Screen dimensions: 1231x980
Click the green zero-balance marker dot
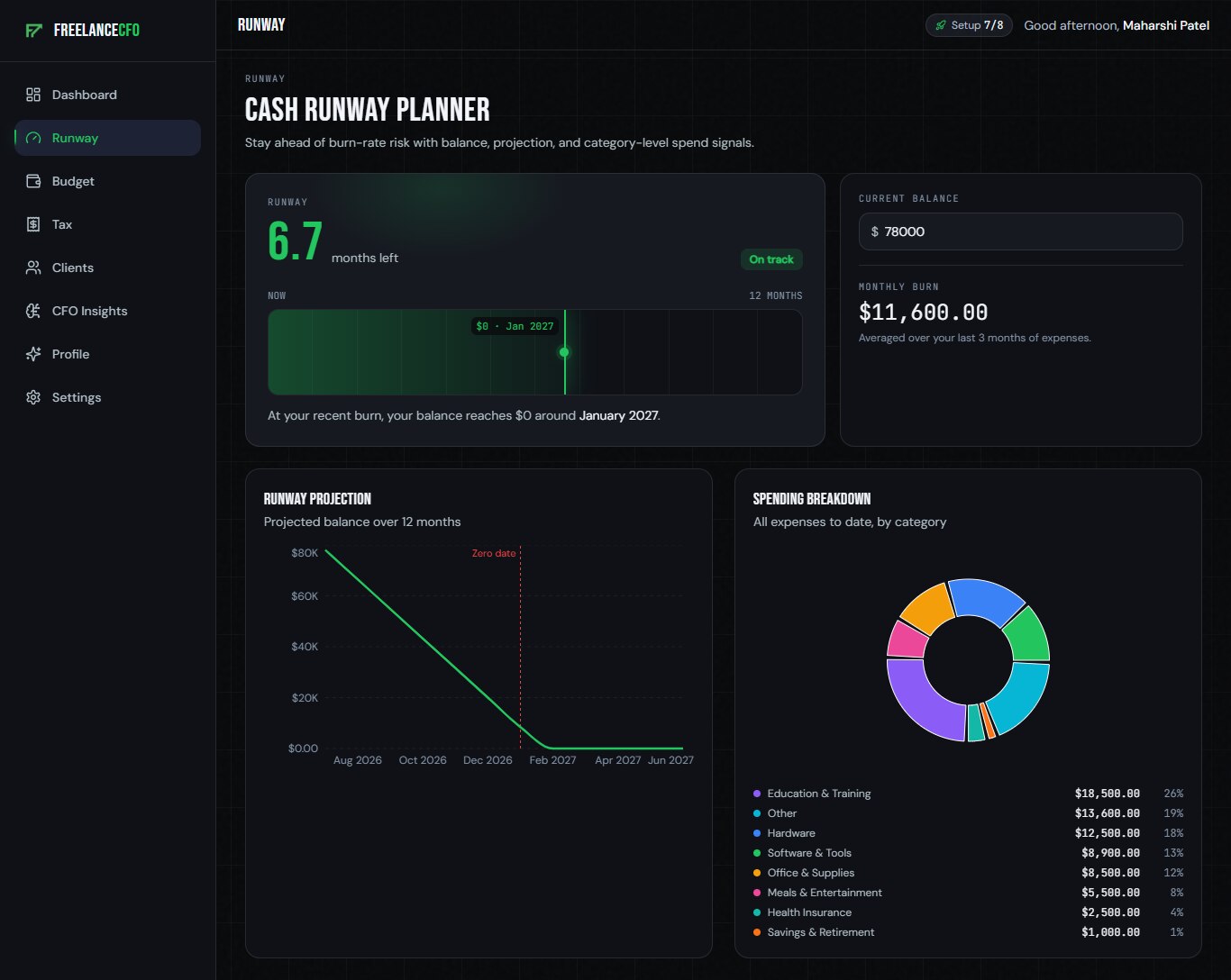click(564, 352)
